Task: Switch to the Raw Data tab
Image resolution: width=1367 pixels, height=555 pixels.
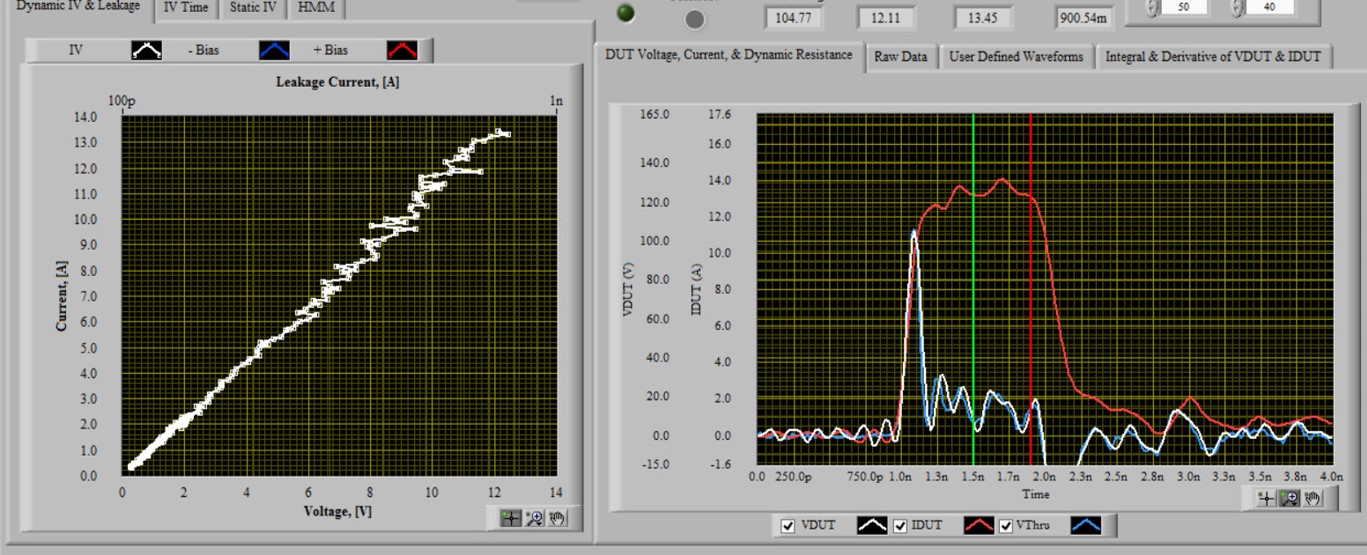Action: (901, 57)
